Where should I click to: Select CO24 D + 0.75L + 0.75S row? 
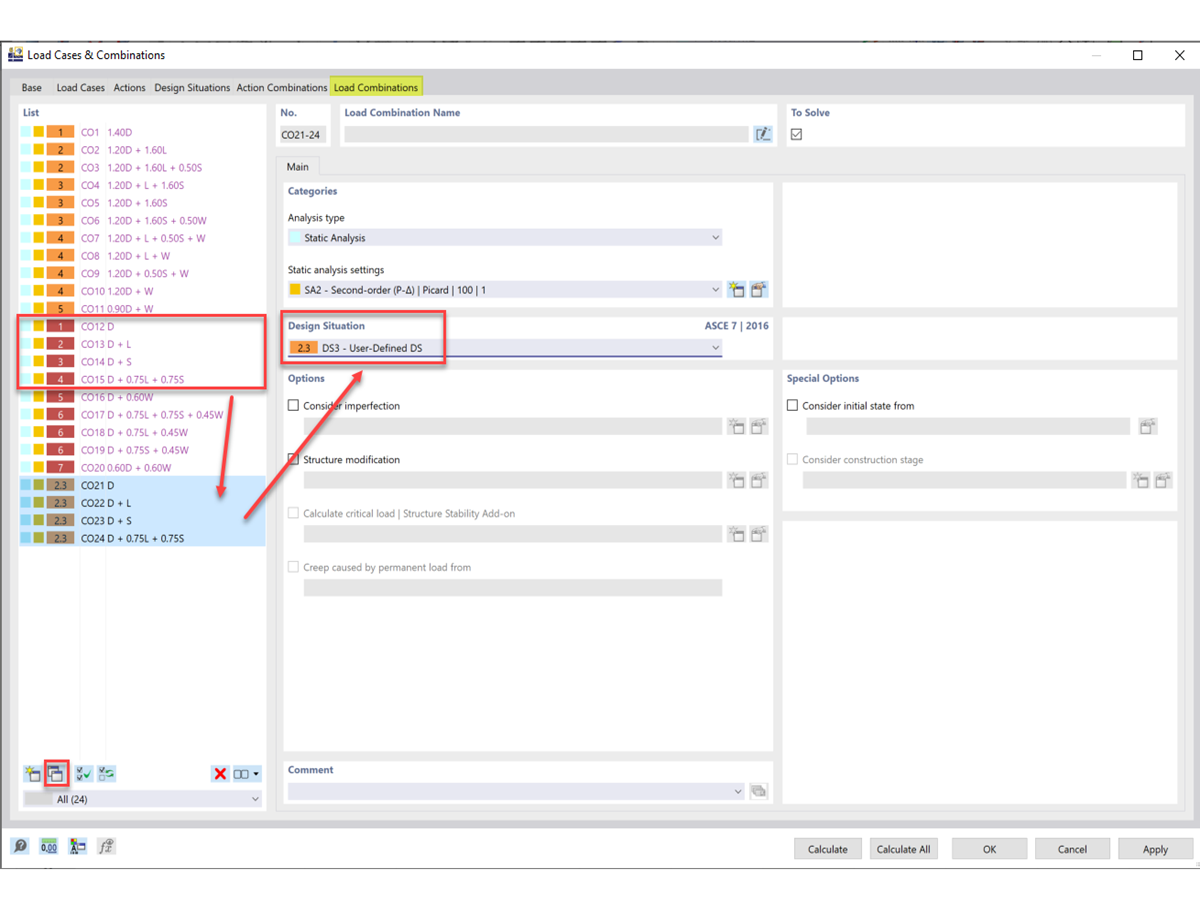(142, 539)
